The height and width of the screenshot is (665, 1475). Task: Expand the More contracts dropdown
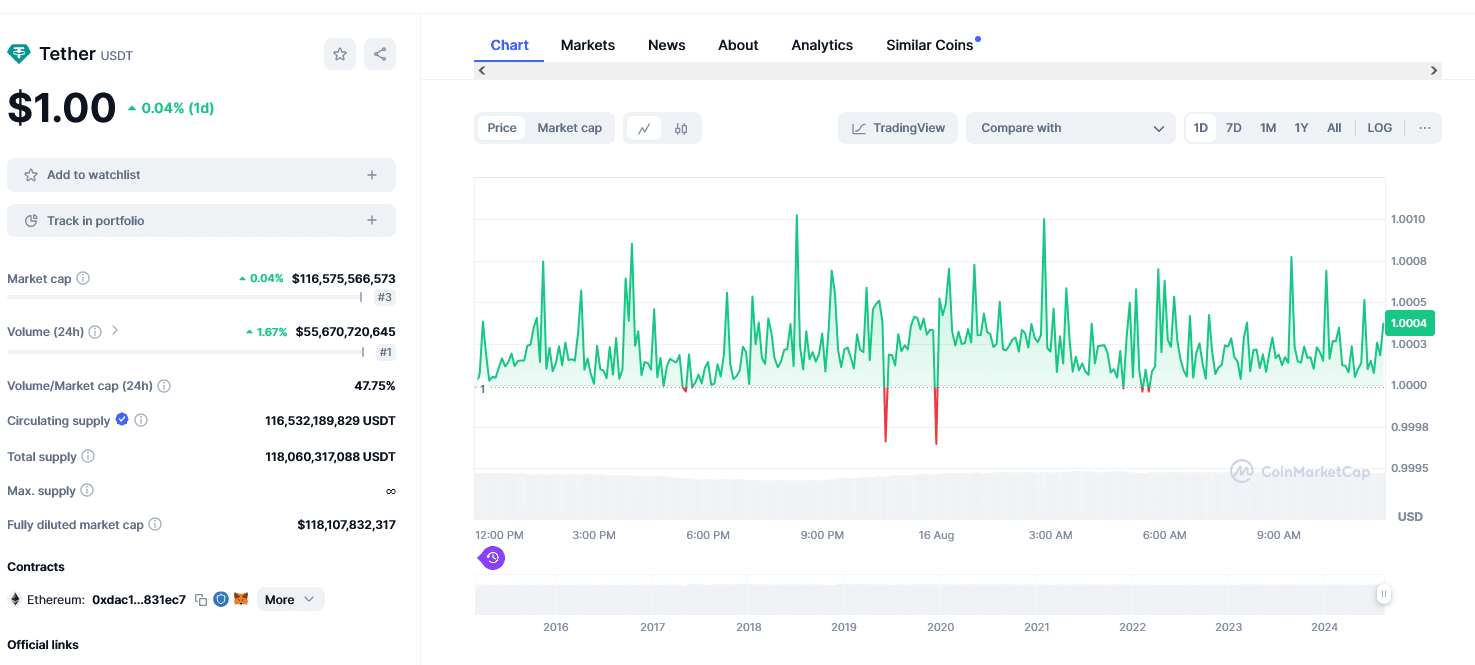pos(290,600)
